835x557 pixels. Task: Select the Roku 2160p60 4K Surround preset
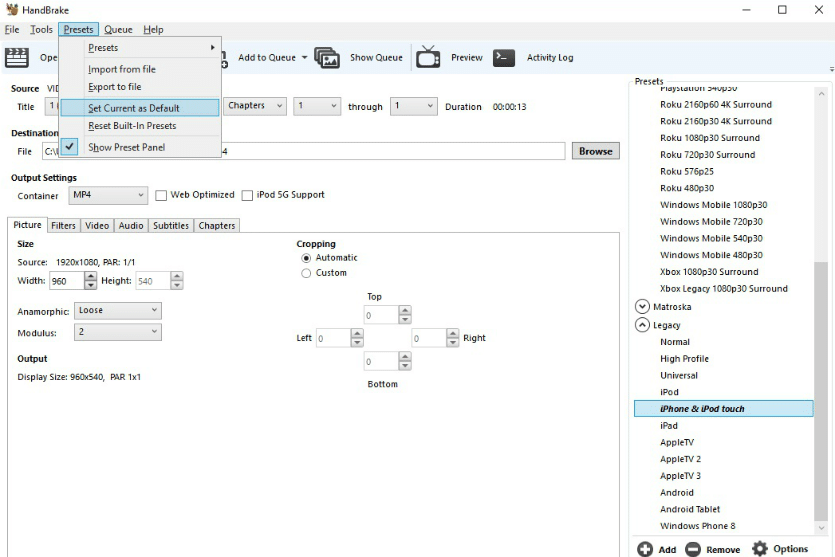pyautogui.click(x=716, y=104)
